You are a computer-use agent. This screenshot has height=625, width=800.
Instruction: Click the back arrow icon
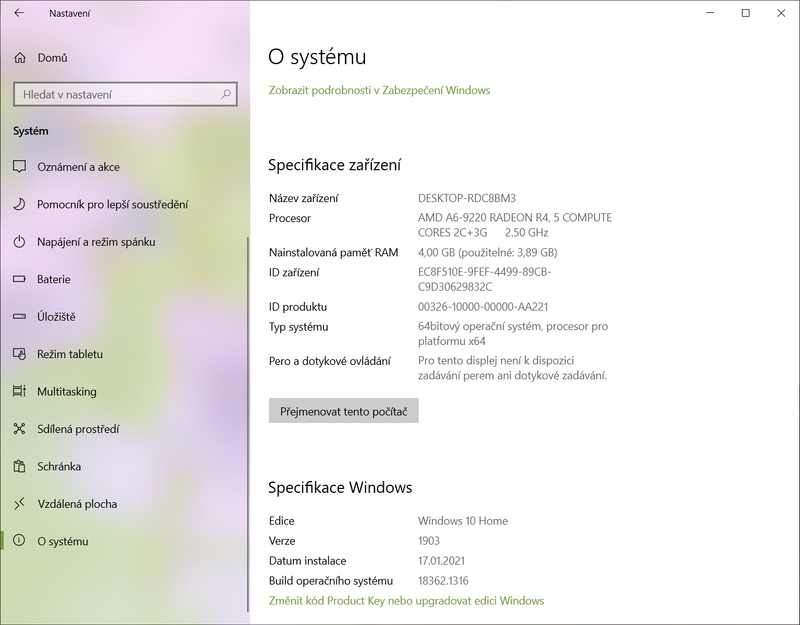coord(19,13)
